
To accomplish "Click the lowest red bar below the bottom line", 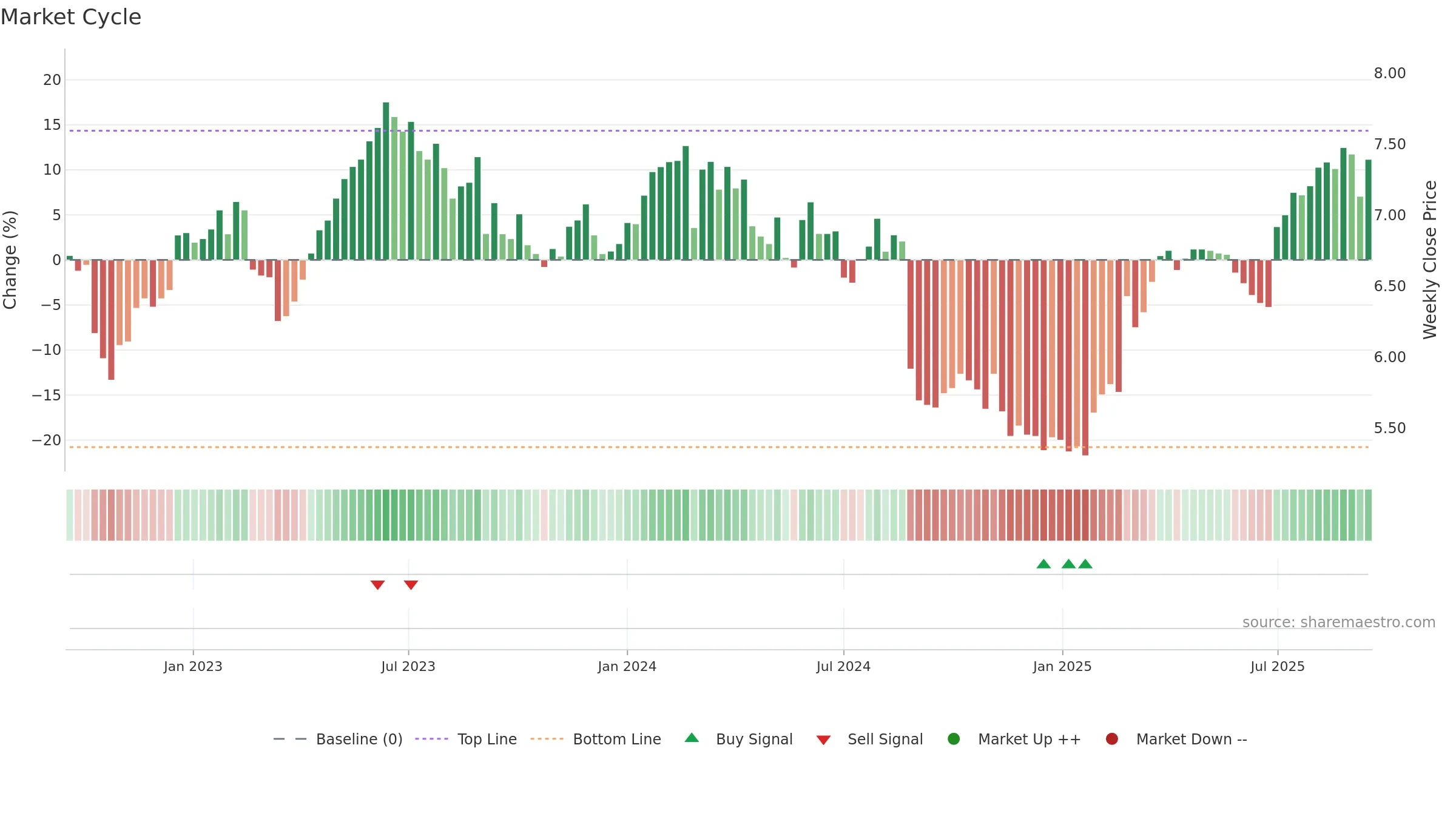I will point(1085,357).
